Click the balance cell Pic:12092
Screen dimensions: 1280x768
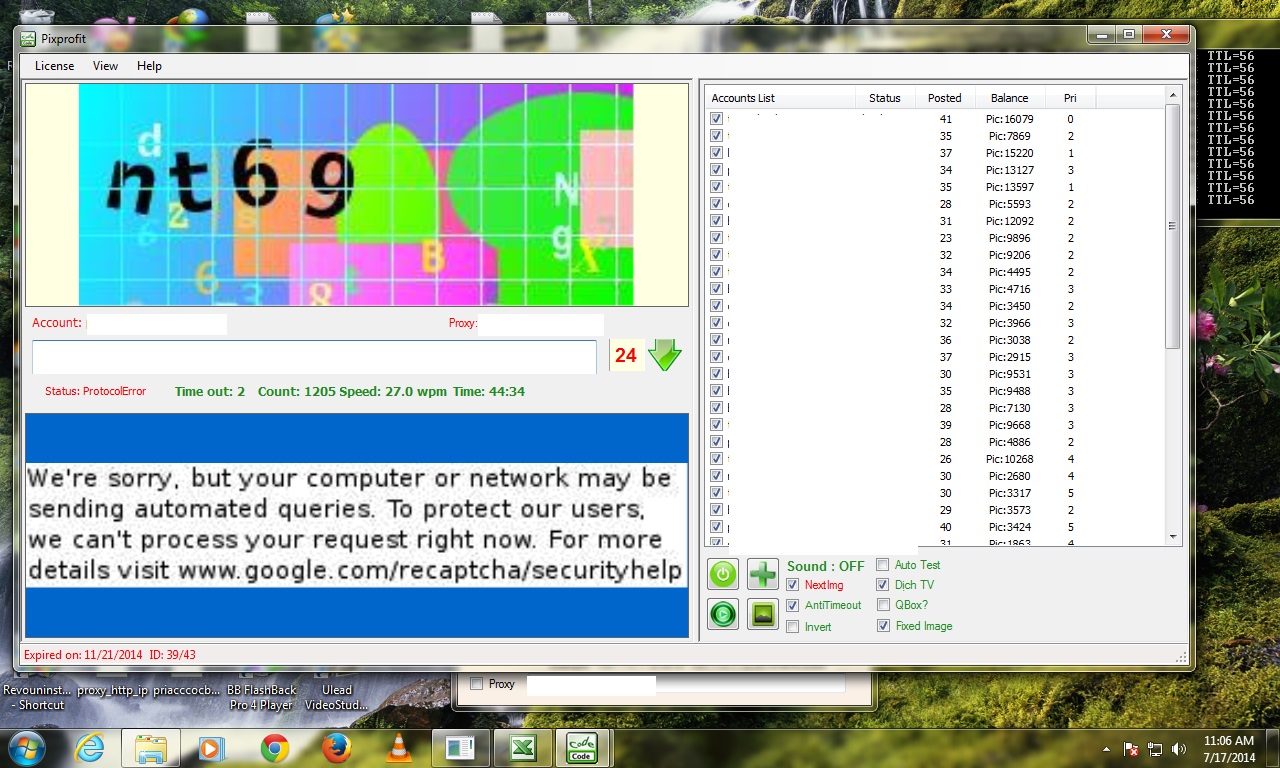click(1009, 221)
